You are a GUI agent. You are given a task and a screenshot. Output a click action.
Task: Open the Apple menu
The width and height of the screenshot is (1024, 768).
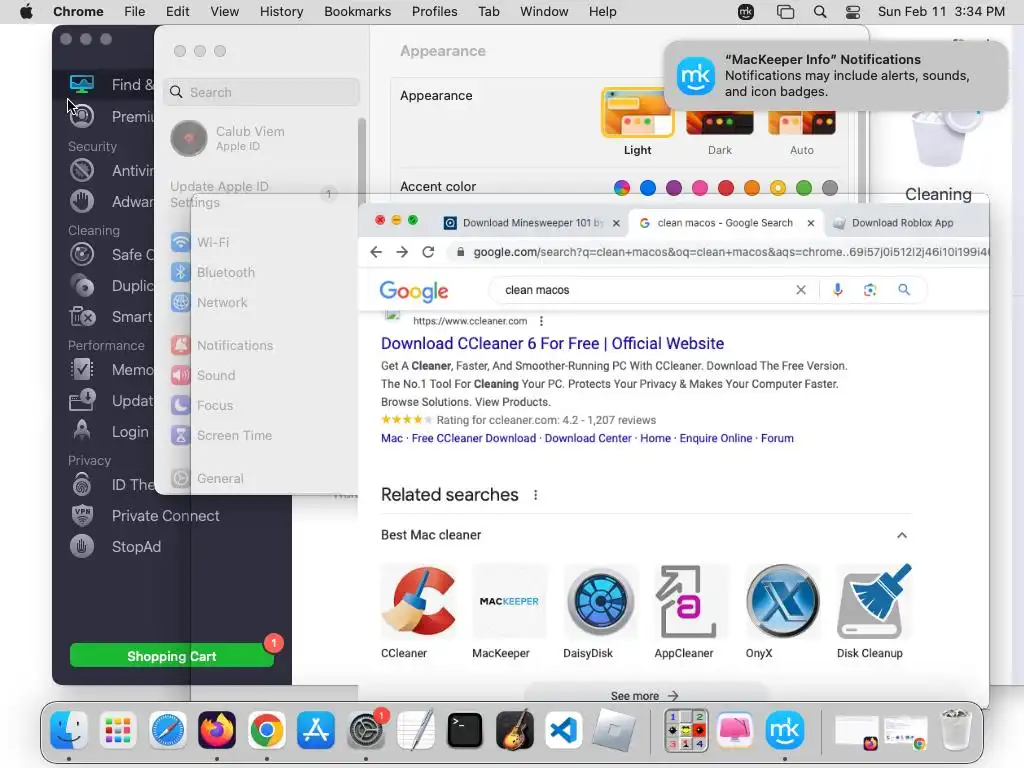[25, 12]
